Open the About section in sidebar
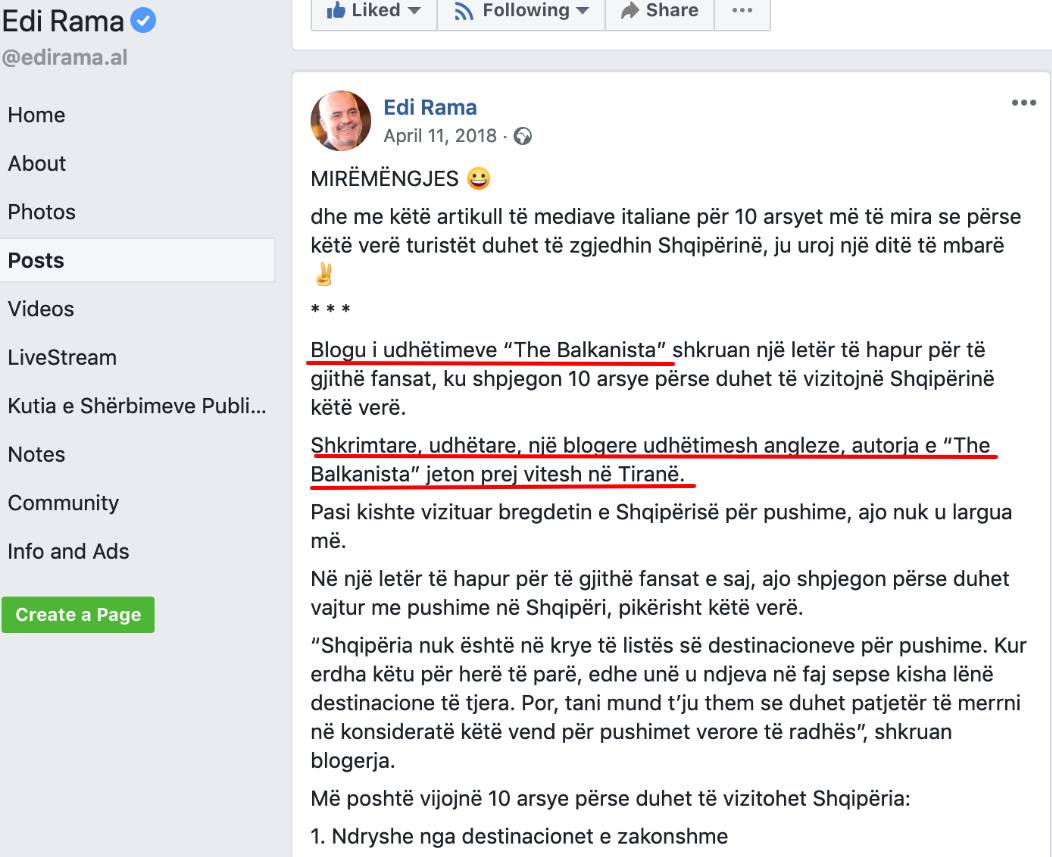1052x857 pixels. (37, 164)
